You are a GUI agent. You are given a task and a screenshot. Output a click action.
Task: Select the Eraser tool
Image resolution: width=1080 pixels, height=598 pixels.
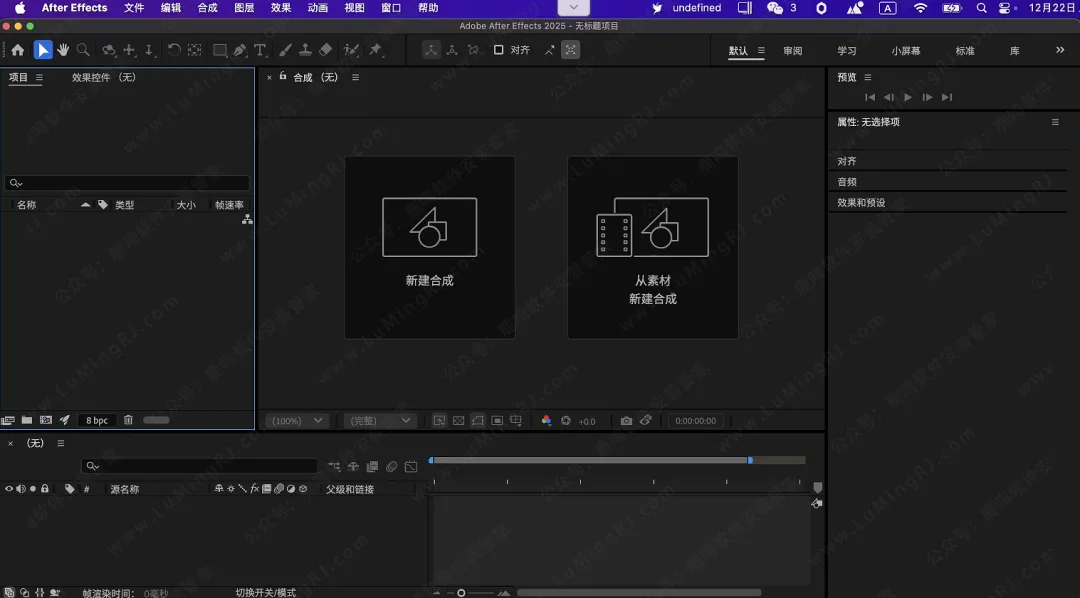[325, 50]
